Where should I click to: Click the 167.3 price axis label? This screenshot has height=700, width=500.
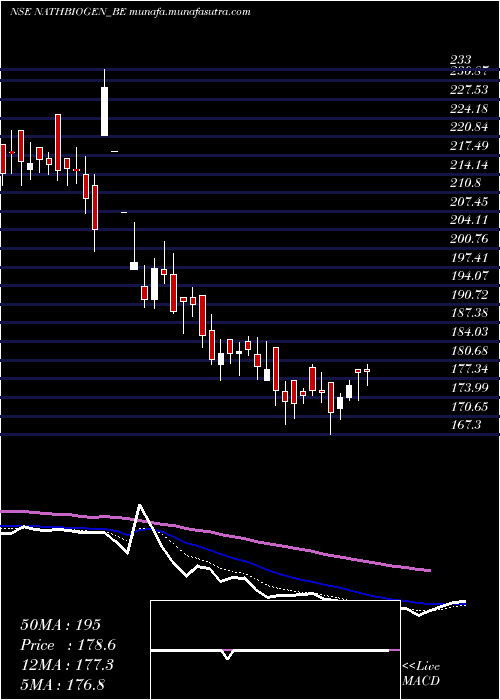(x=466, y=425)
